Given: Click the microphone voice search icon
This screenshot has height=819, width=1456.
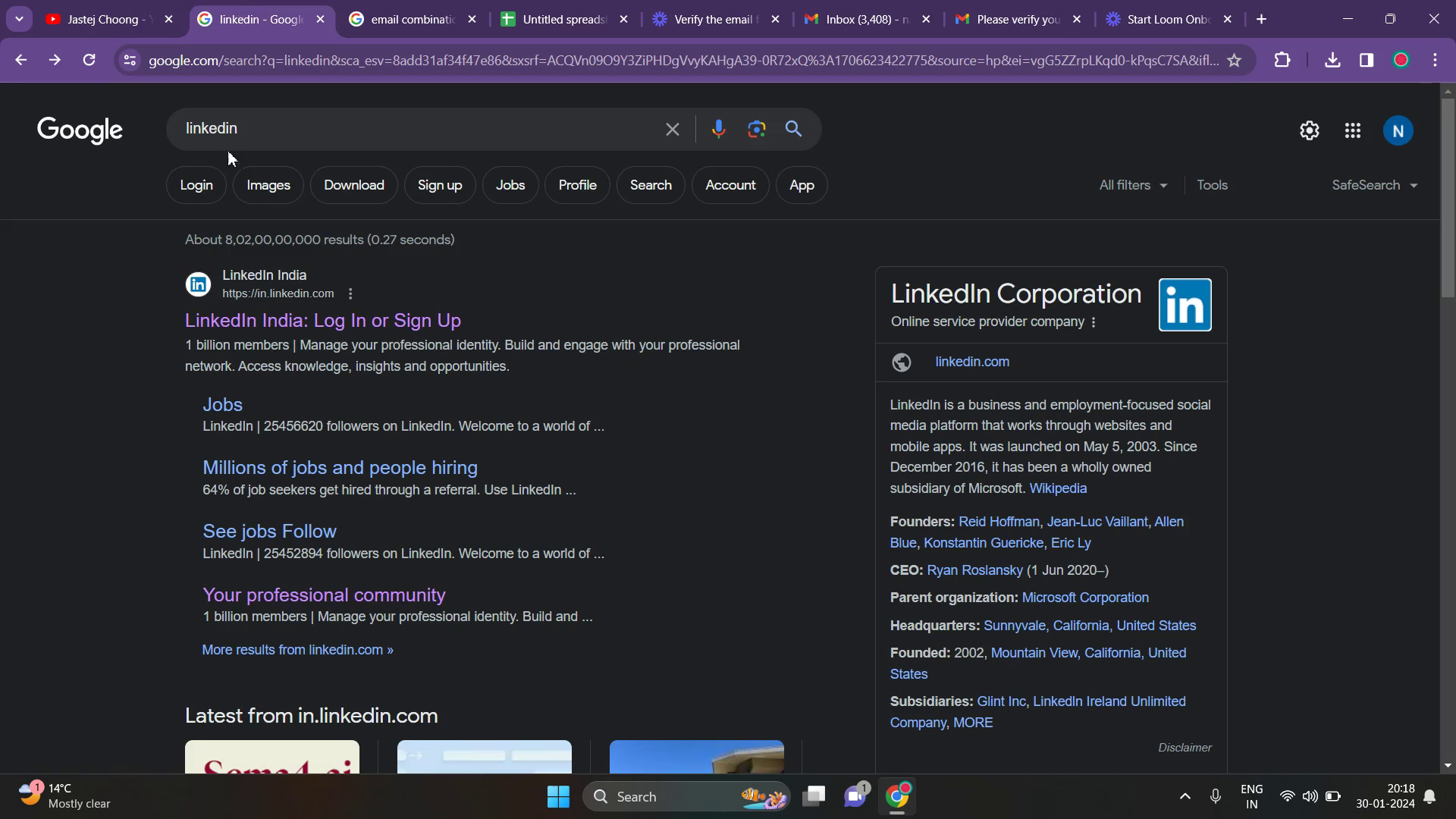Looking at the screenshot, I should coord(717,129).
